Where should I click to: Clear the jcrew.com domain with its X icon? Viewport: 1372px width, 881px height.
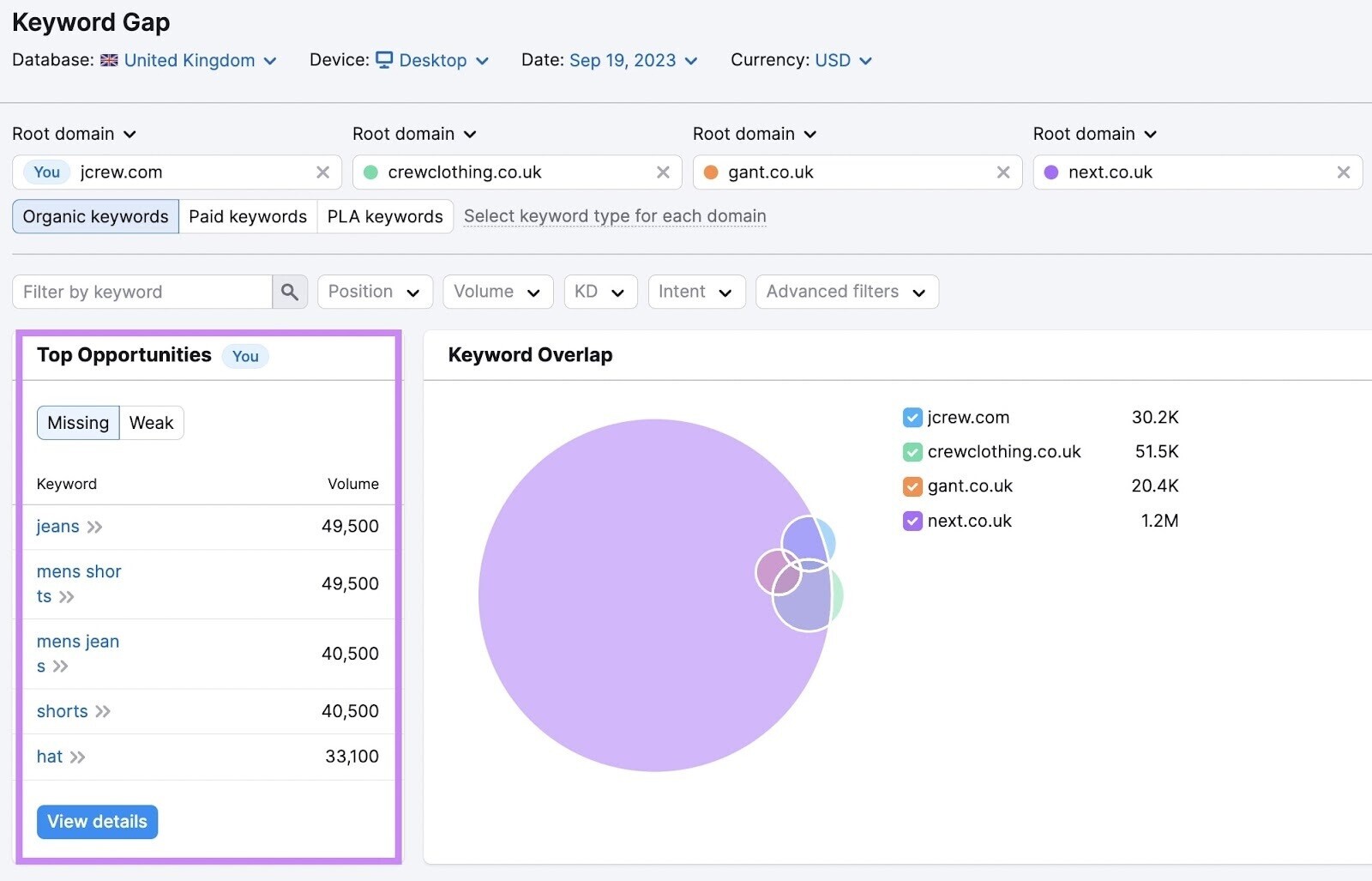[322, 172]
